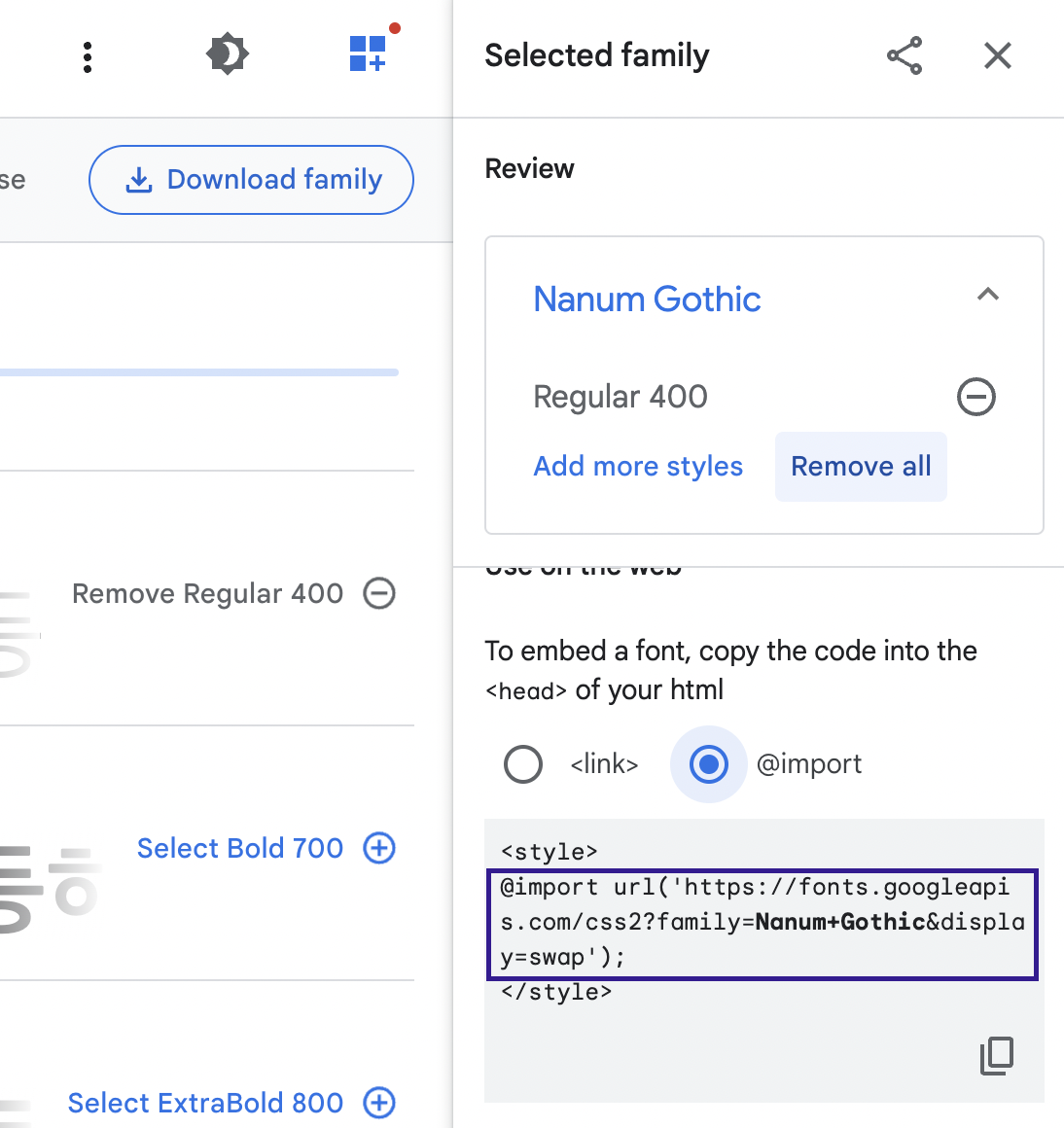Click the Add more styles link
The width and height of the screenshot is (1064, 1128).
click(x=638, y=466)
